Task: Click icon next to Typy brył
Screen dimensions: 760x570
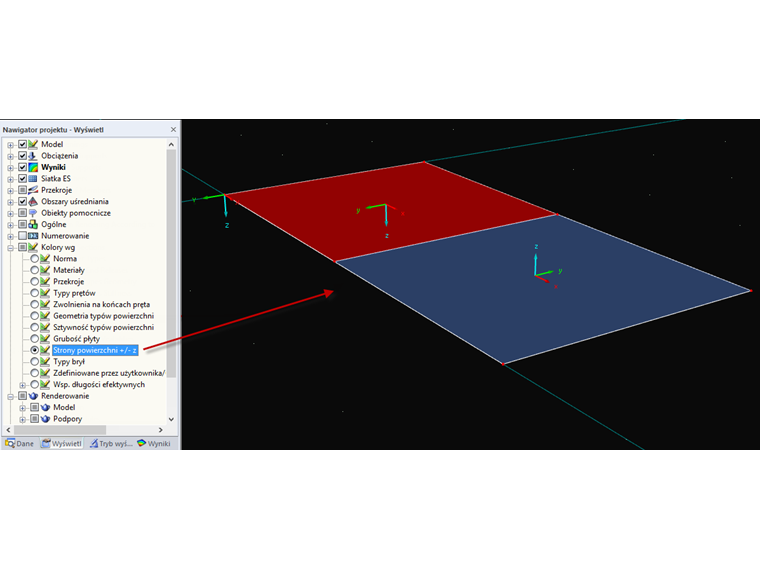Action: click(45, 362)
